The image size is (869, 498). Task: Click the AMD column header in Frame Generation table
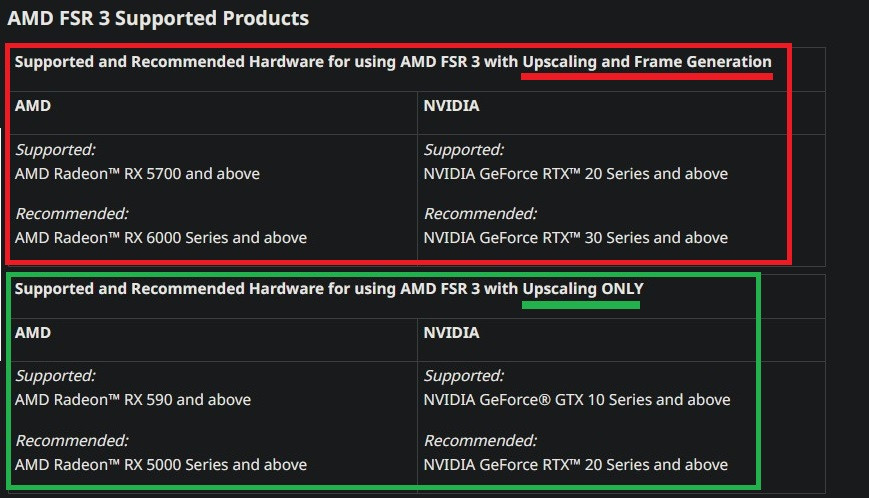tap(33, 105)
